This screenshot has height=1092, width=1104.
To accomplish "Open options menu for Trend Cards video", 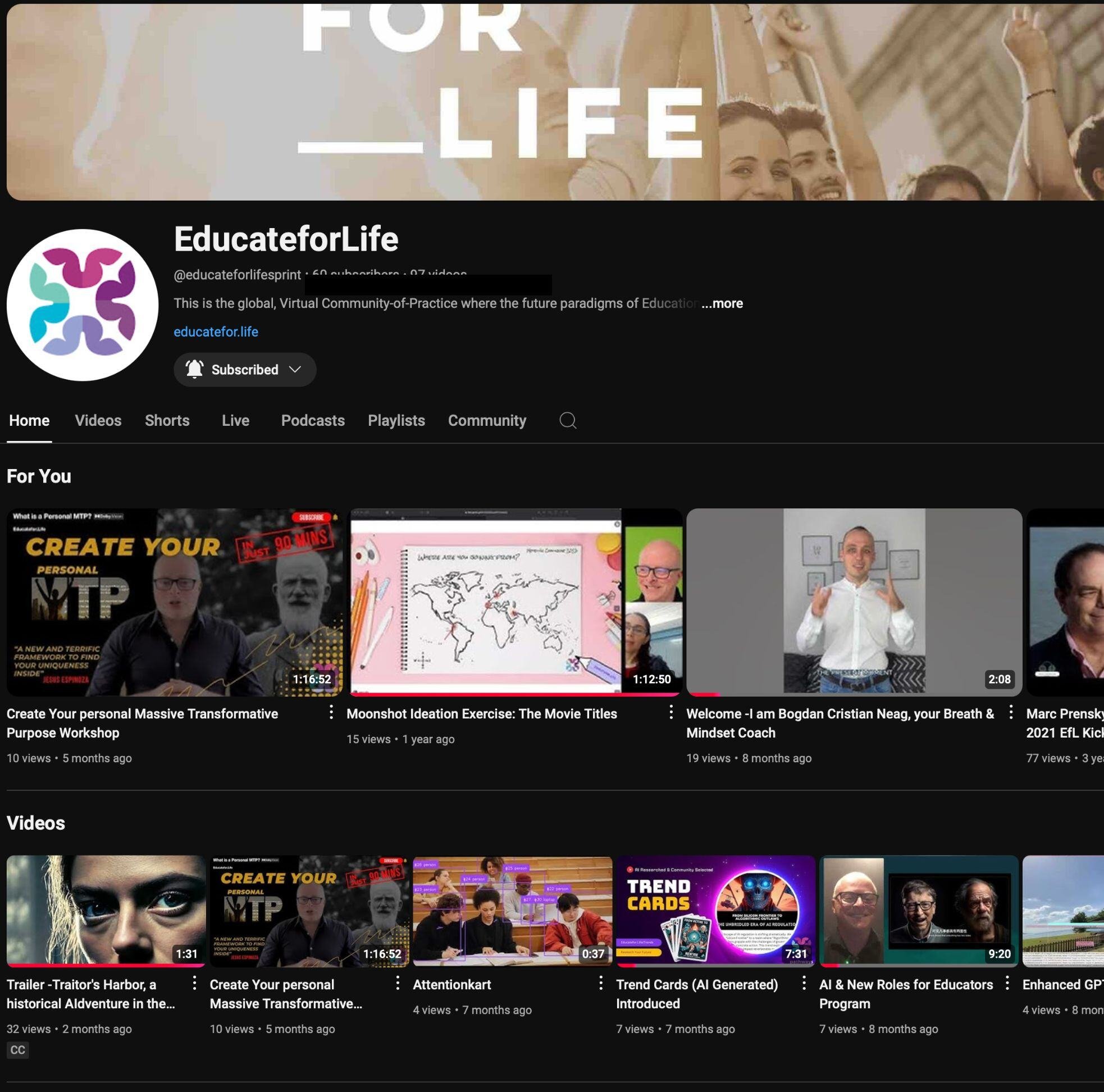I will pyautogui.click(x=804, y=983).
